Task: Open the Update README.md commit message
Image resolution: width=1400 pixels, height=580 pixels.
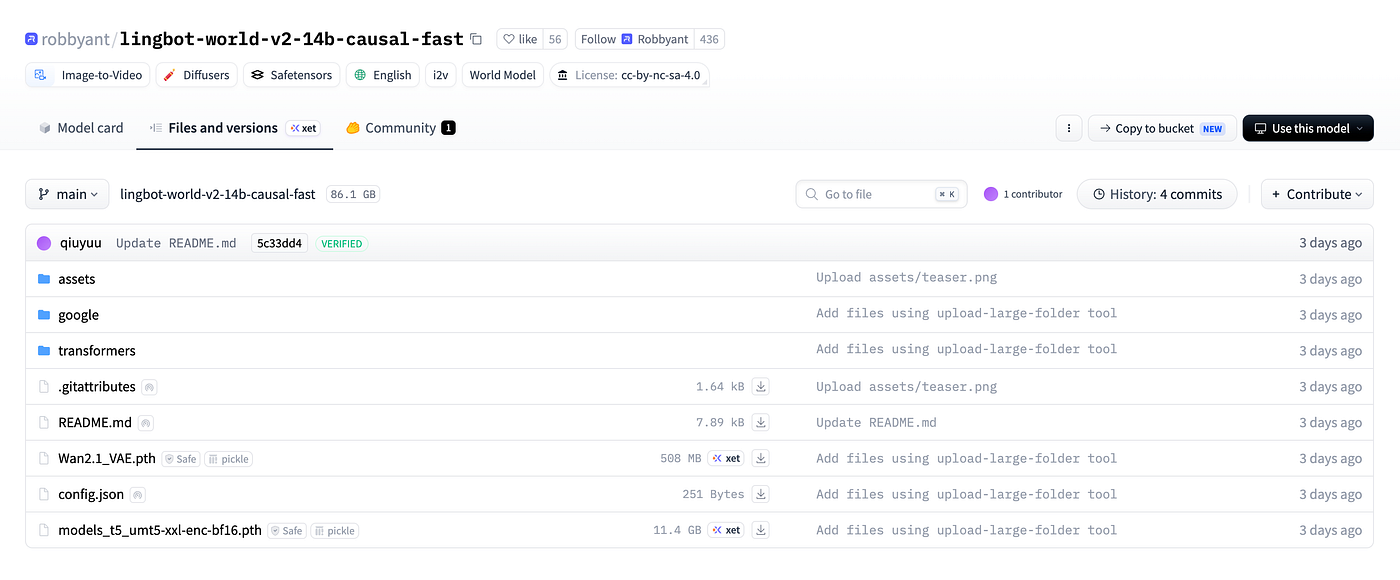Action: (x=176, y=243)
